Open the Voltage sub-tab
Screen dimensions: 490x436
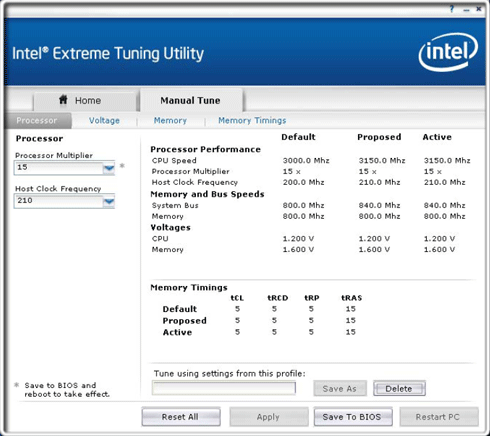point(104,120)
